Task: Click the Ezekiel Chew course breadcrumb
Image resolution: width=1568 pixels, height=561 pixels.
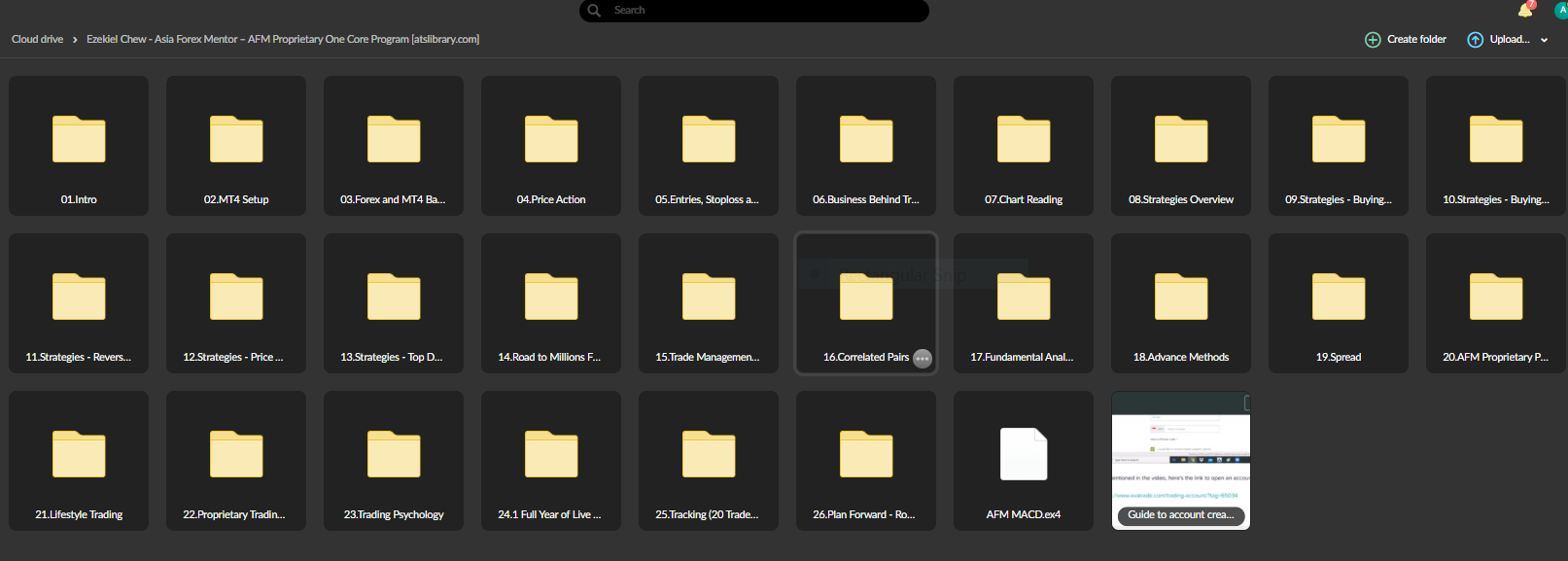Action: (x=282, y=40)
